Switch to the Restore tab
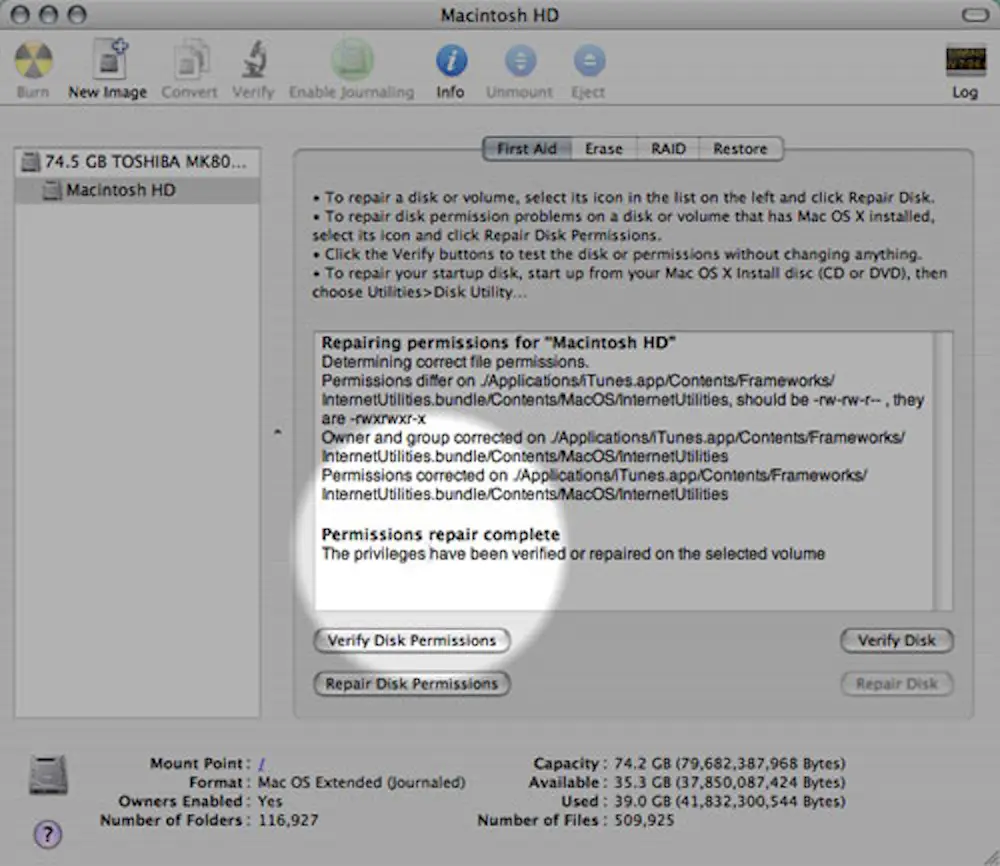The height and width of the screenshot is (866, 1000). (740, 148)
